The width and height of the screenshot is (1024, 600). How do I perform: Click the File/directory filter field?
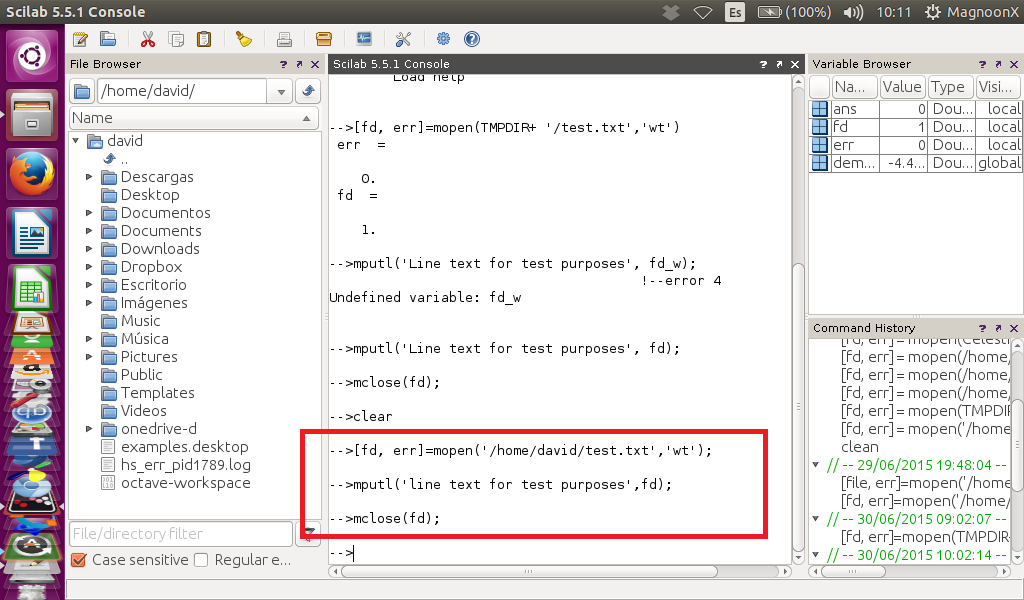[181, 533]
